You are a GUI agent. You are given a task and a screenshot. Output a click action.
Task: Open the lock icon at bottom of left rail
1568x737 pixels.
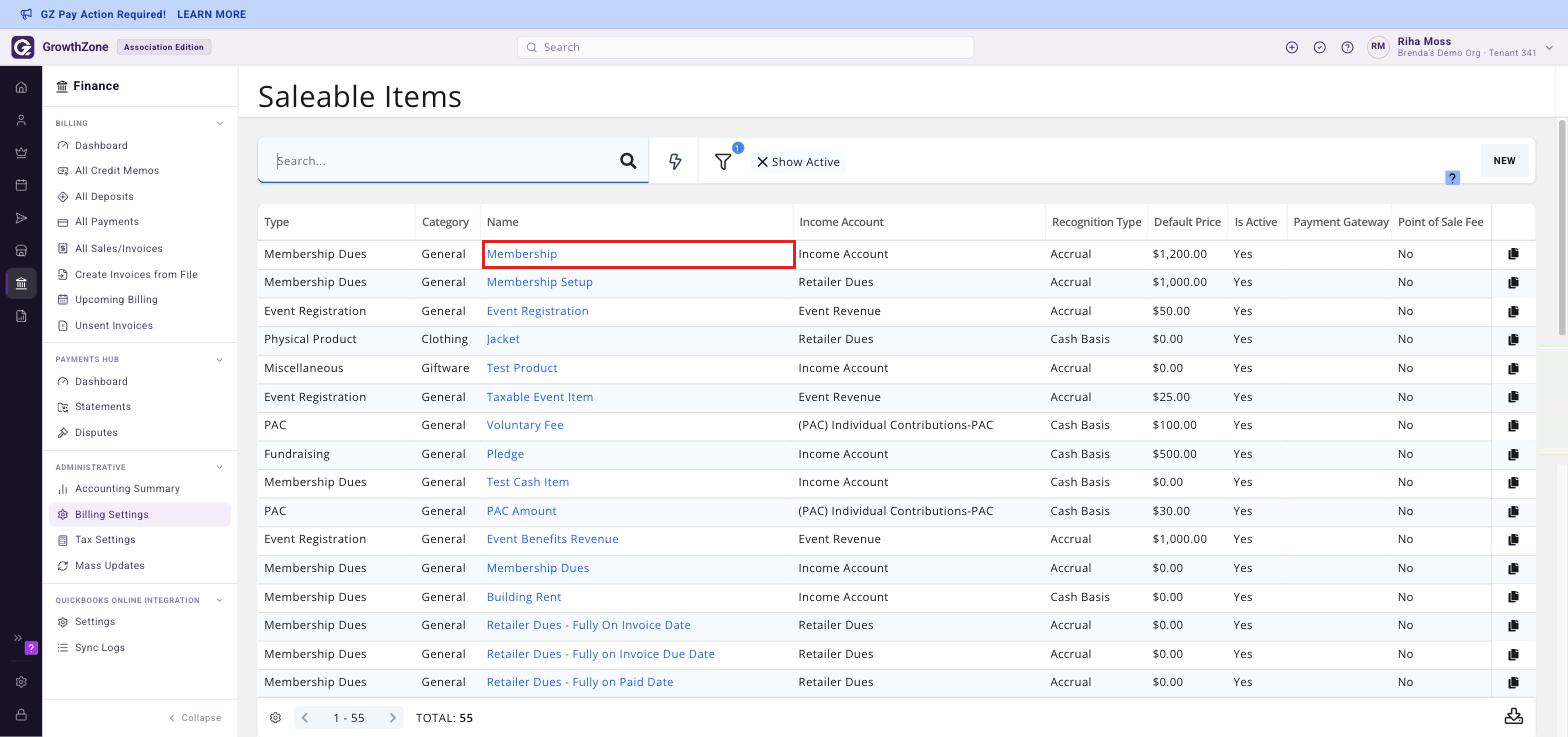[x=21, y=715]
